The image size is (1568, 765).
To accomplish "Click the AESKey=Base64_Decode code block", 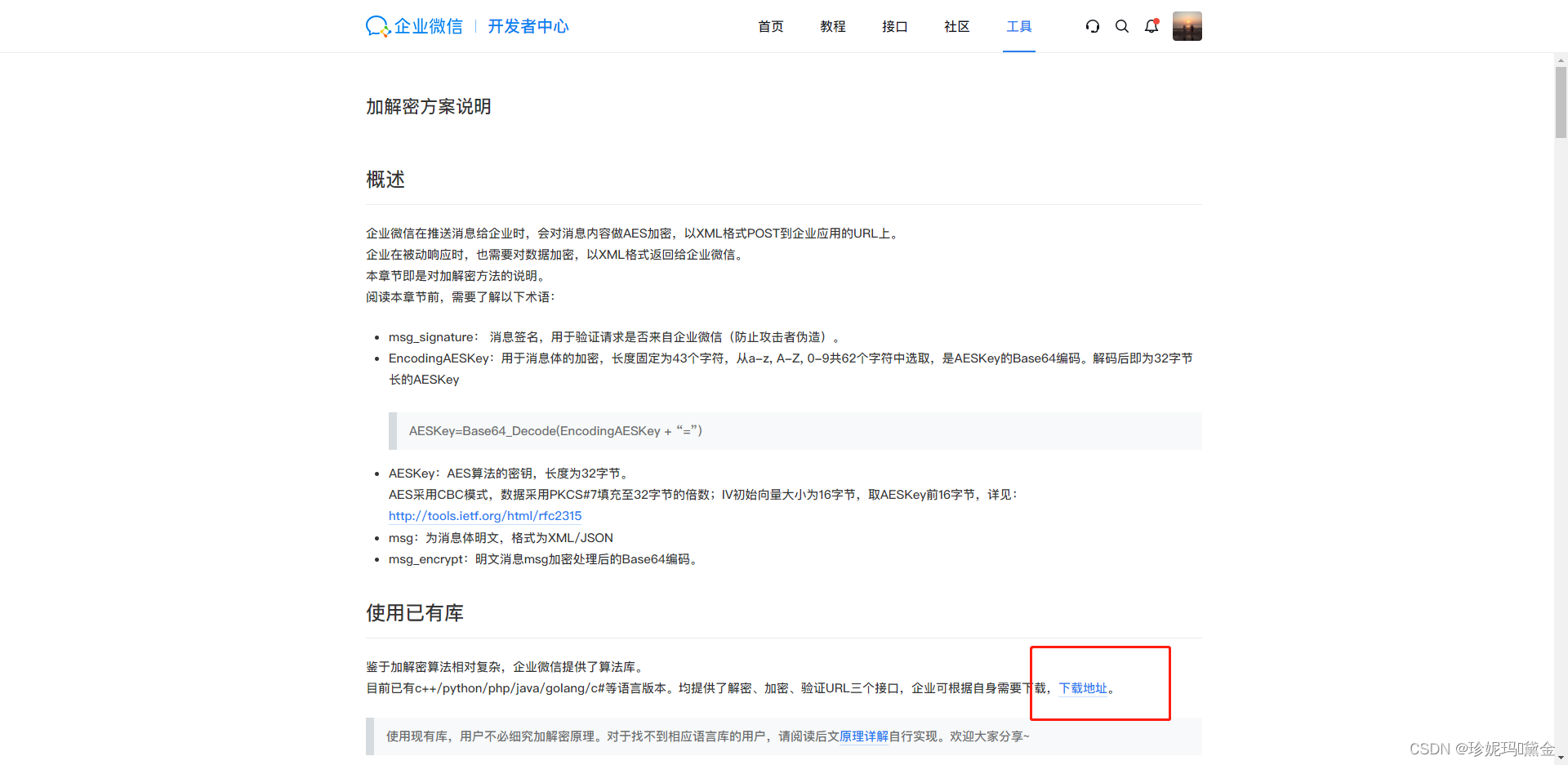I will click(x=555, y=430).
